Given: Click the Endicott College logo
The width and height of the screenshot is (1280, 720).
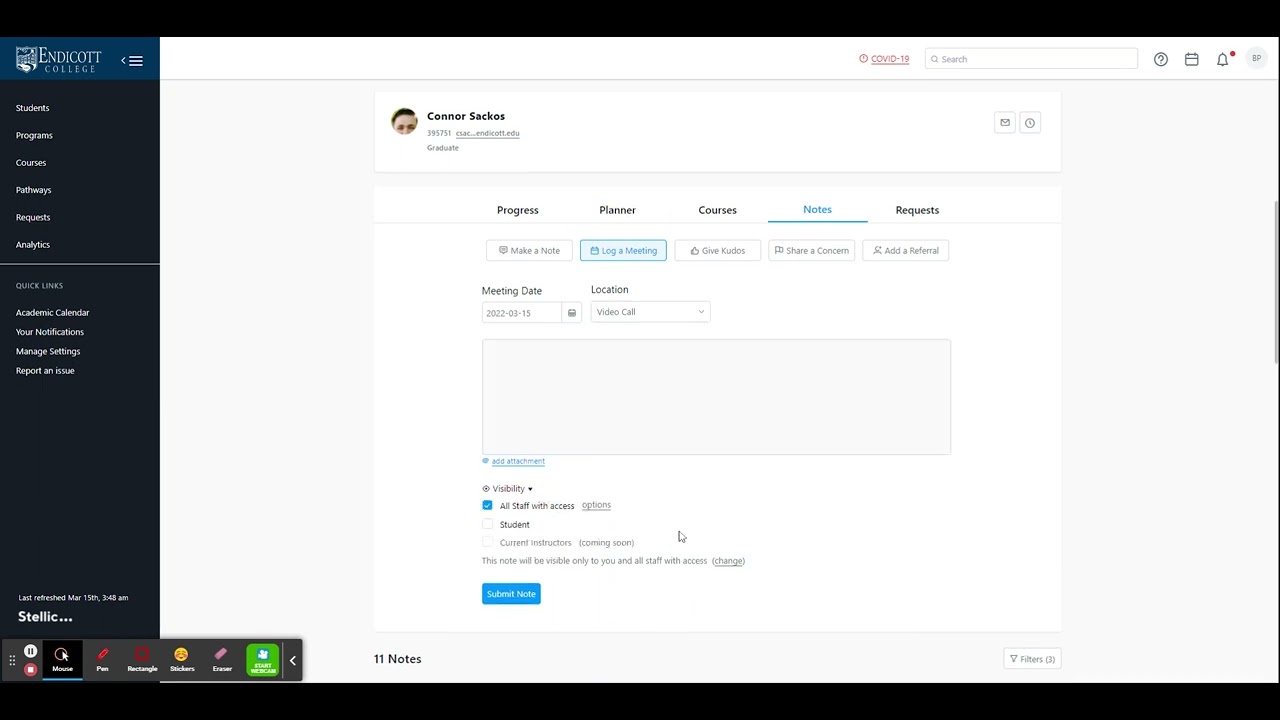Looking at the screenshot, I should [x=58, y=60].
